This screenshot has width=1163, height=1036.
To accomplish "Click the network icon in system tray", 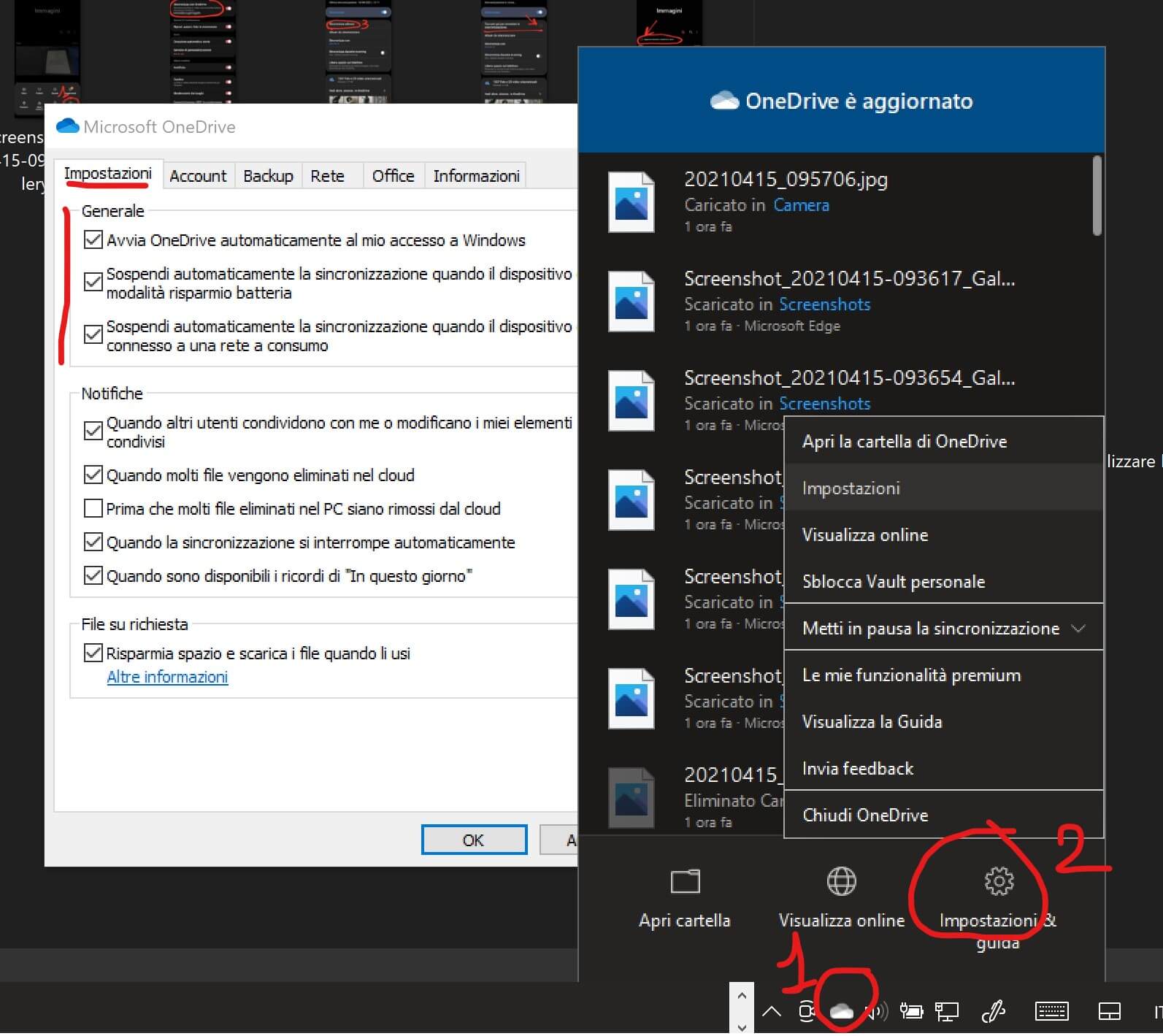I will [x=947, y=1011].
